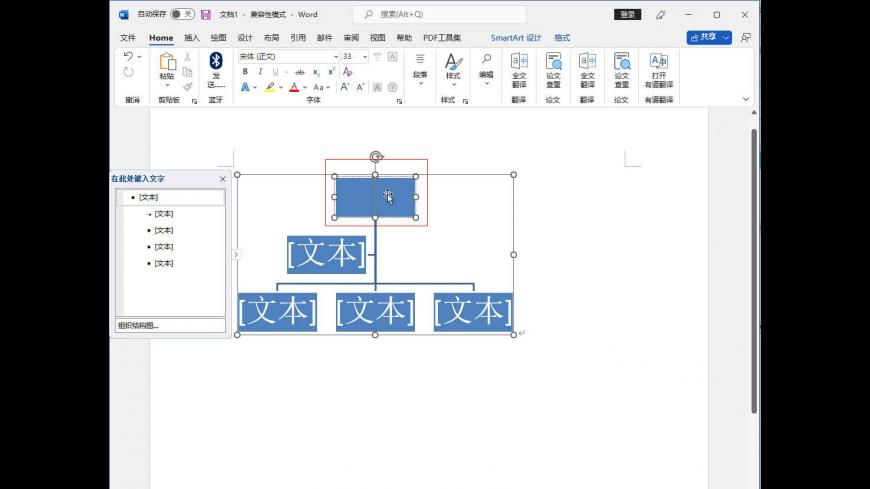Image resolution: width=870 pixels, height=489 pixels.
Task: Click the clear formatting icon
Action: 347,72
